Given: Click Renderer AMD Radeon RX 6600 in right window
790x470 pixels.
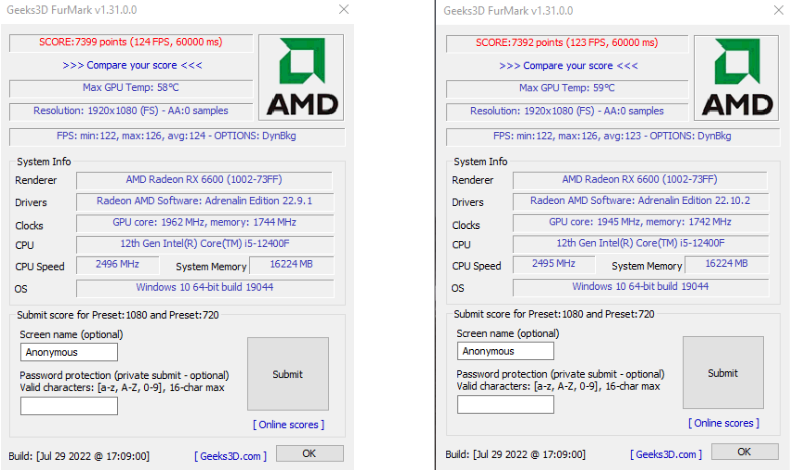Looking at the screenshot, I should (x=640, y=179).
